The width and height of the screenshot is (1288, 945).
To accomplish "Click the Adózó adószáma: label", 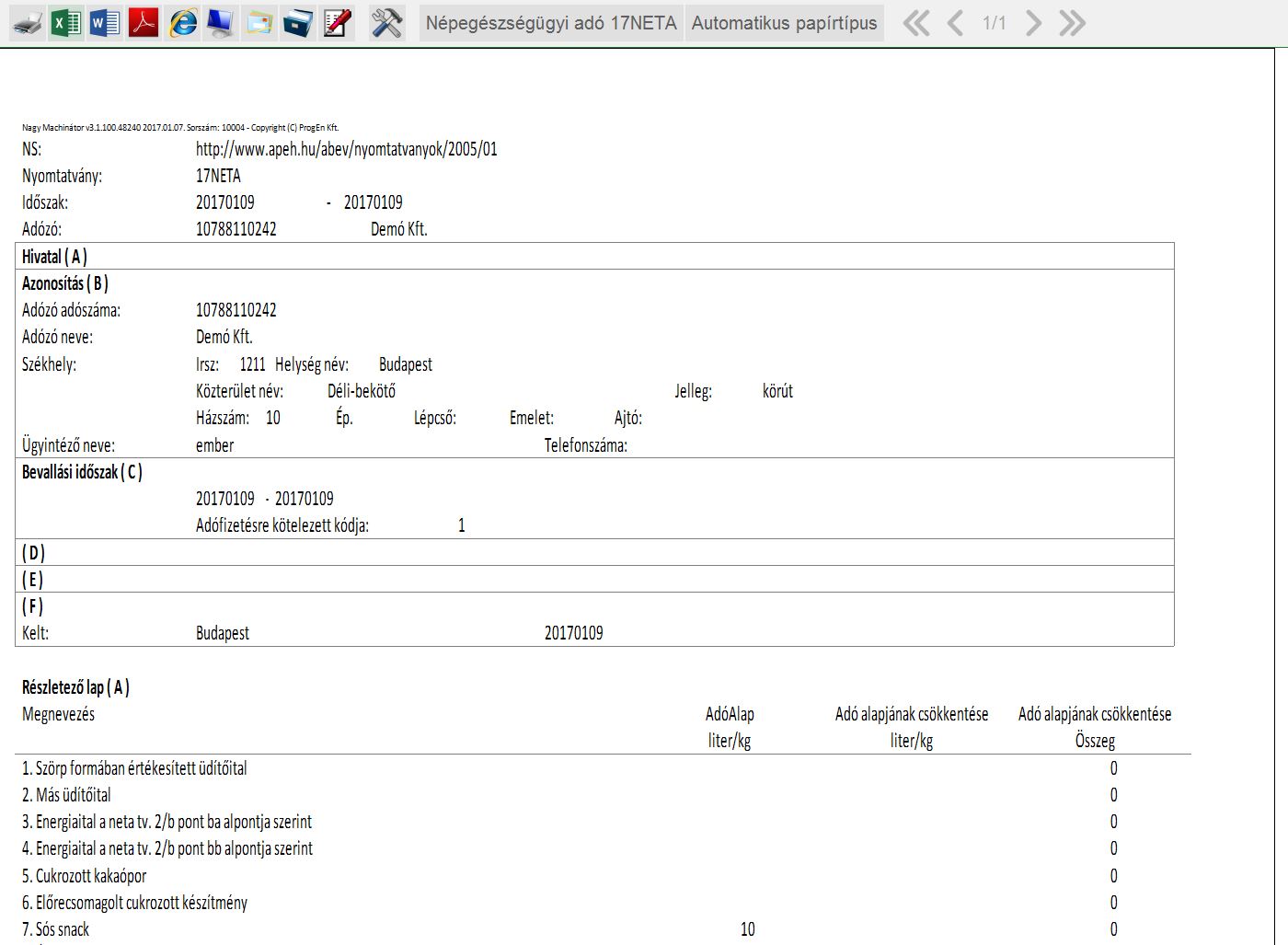I will click(x=71, y=310).
